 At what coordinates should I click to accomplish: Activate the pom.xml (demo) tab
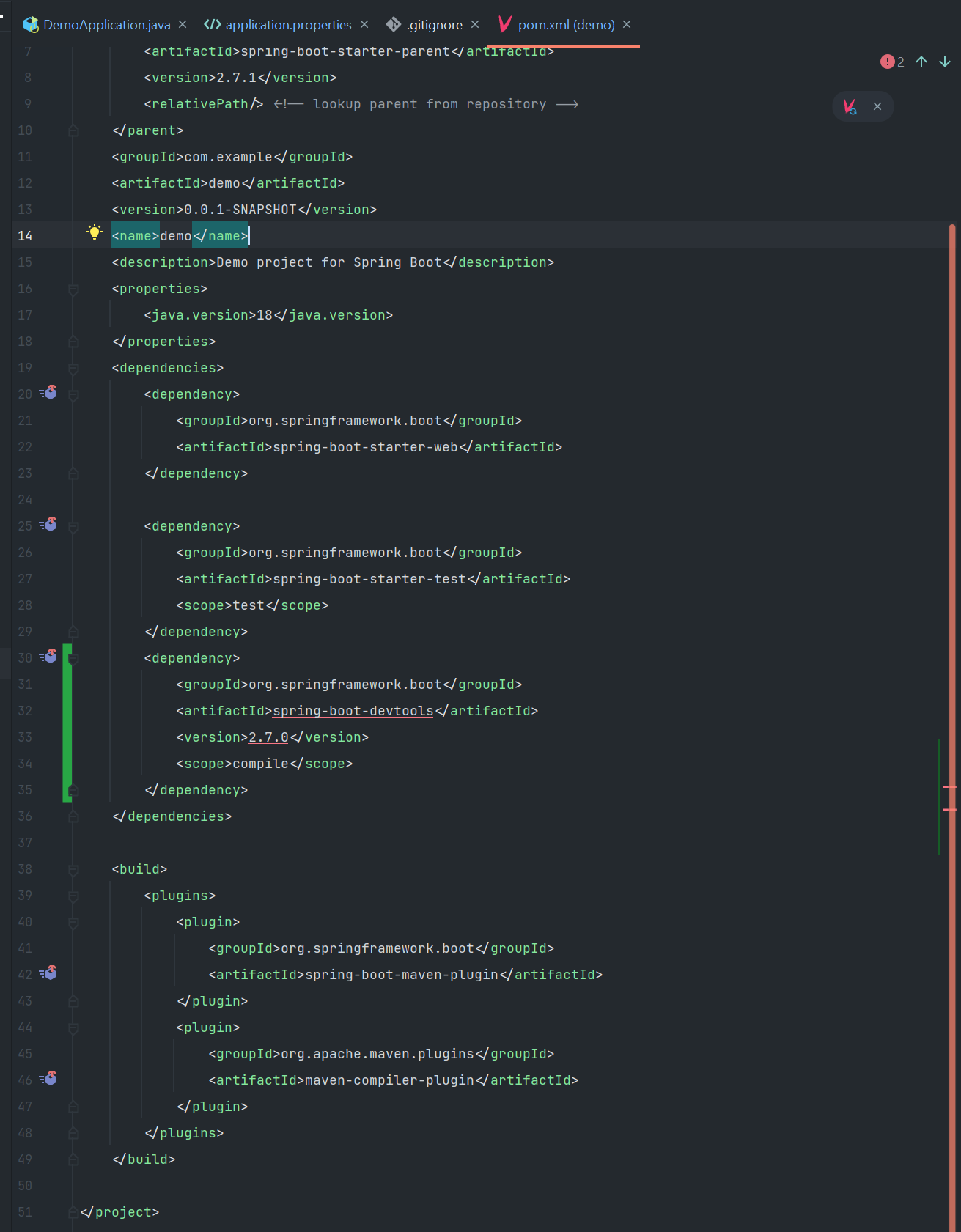[567, 25]
